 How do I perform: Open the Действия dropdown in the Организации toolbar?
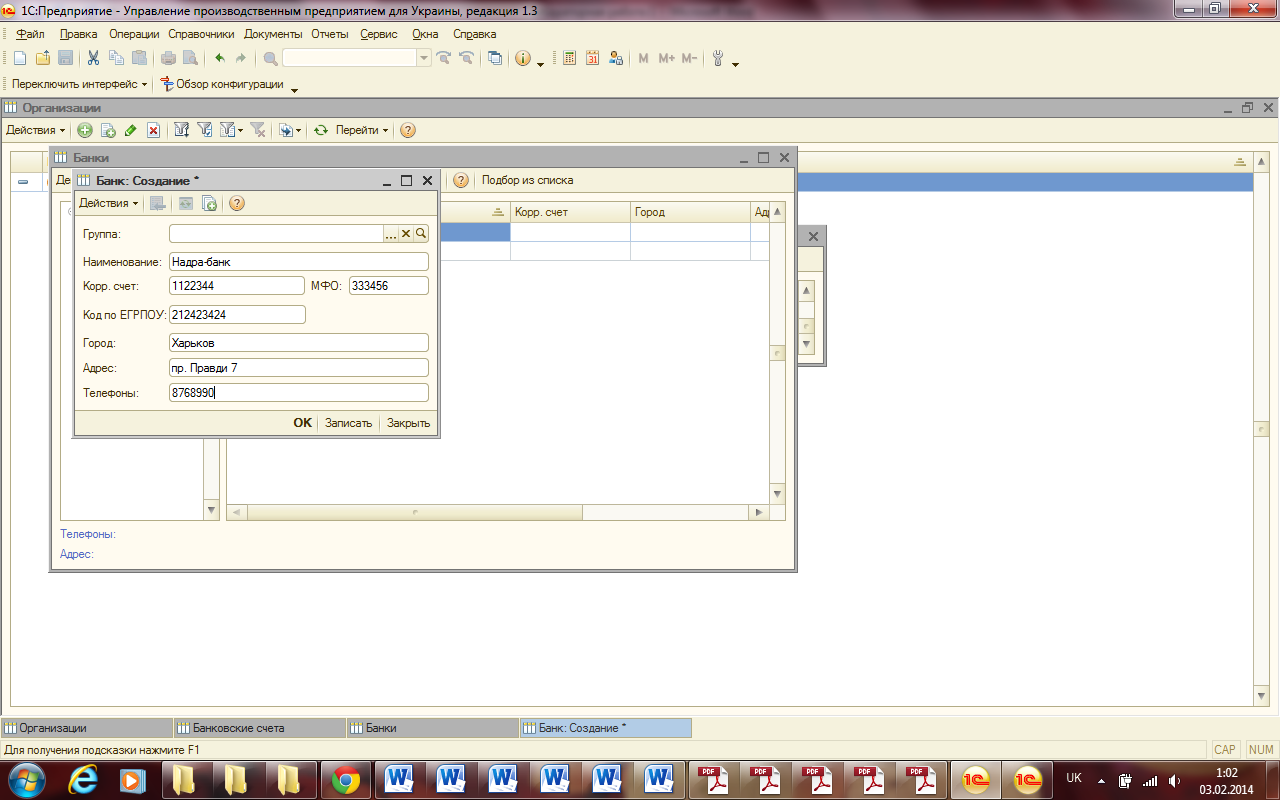(x=36, y=130)
